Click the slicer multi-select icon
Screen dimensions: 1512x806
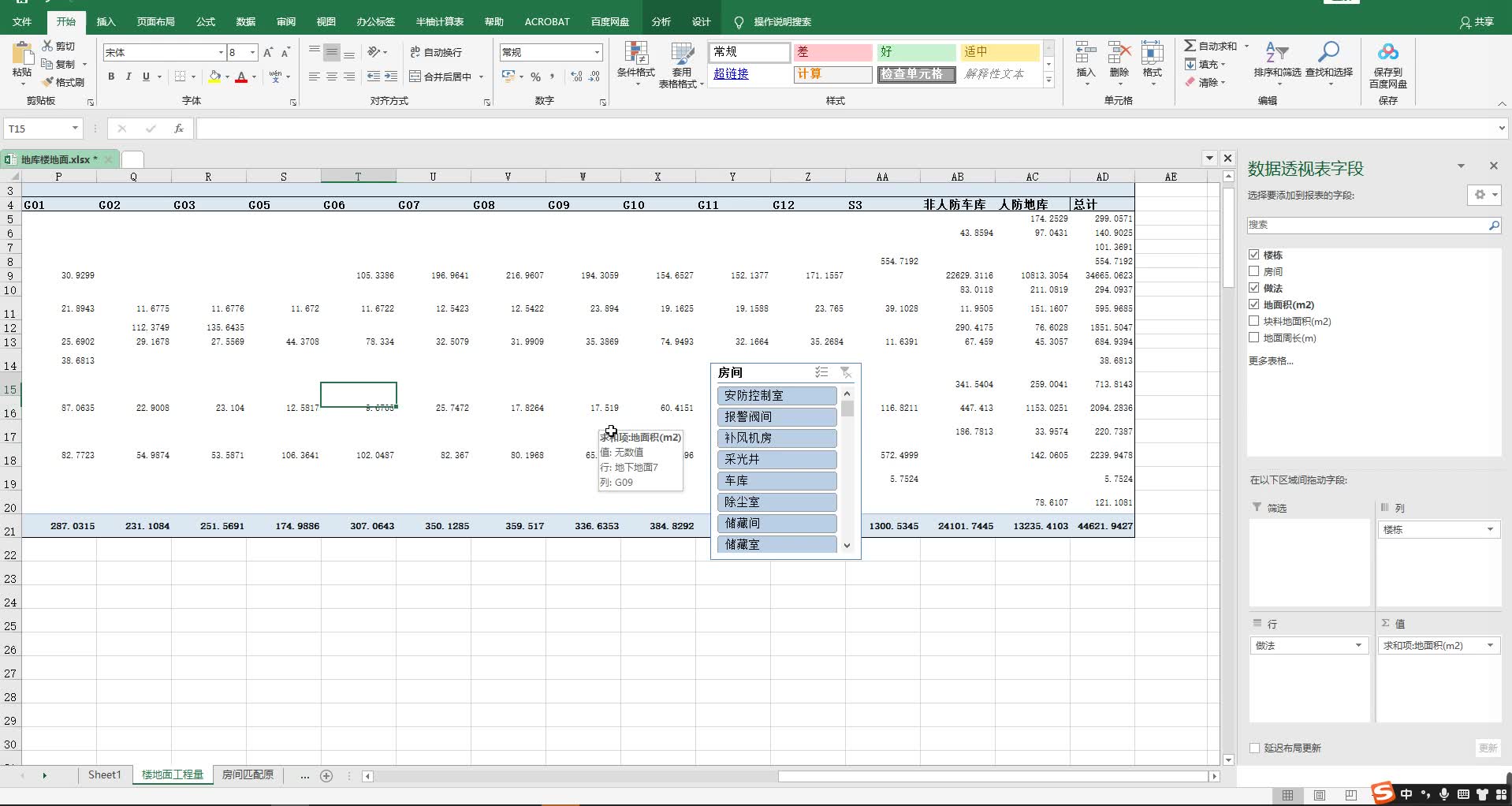coord(821,372)
